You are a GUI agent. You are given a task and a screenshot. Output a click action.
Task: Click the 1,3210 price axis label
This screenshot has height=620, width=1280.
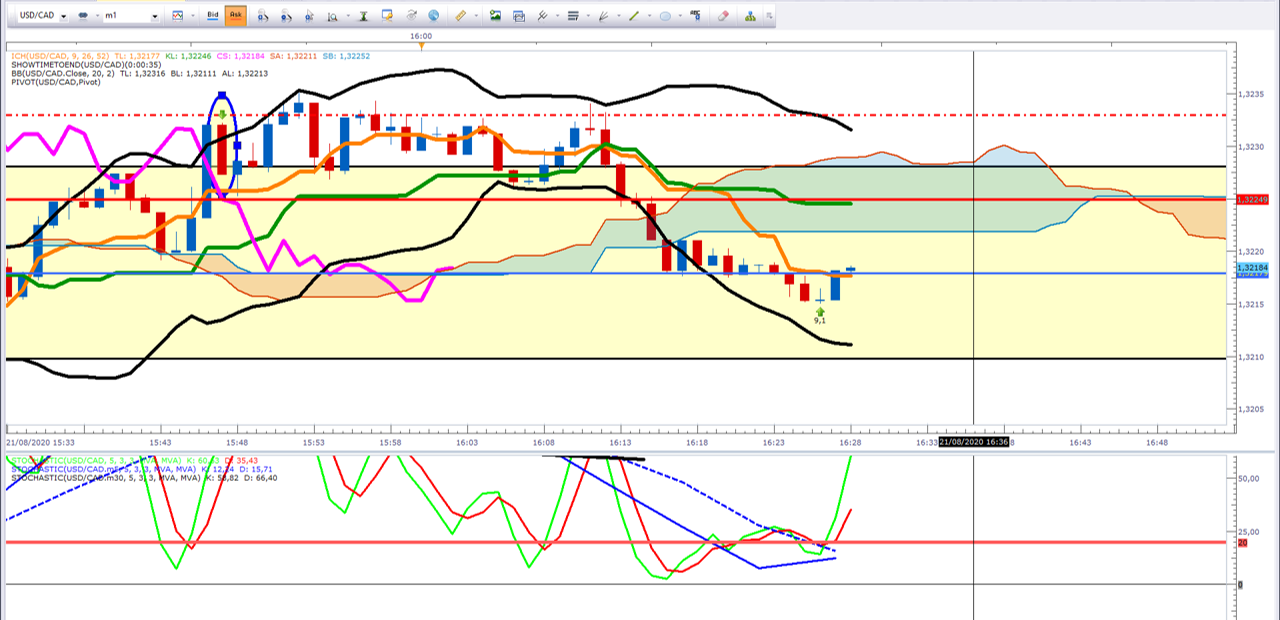pos(1250,357)
